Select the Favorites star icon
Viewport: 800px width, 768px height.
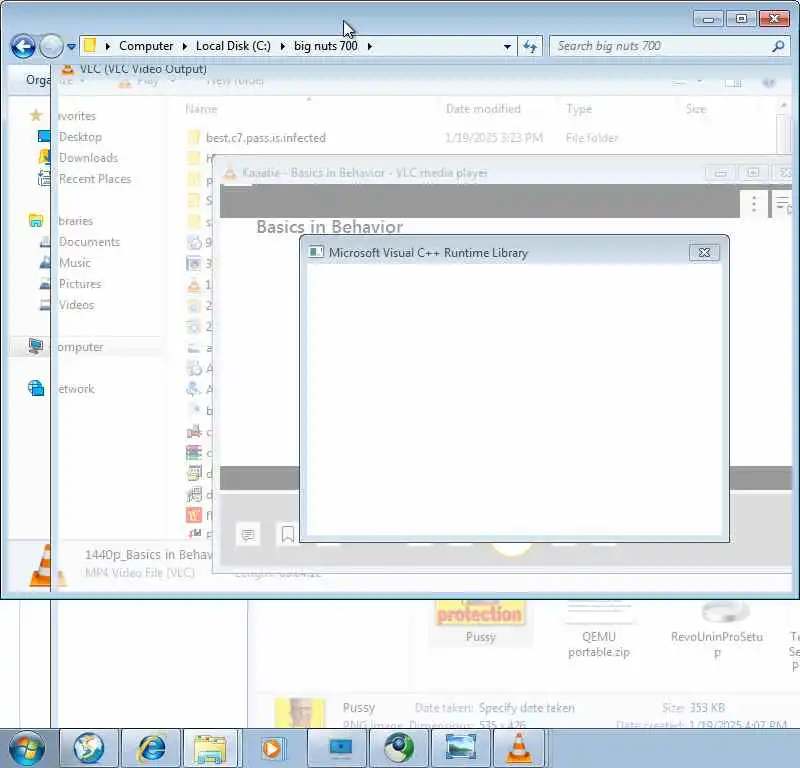click(x=36, y=115)
